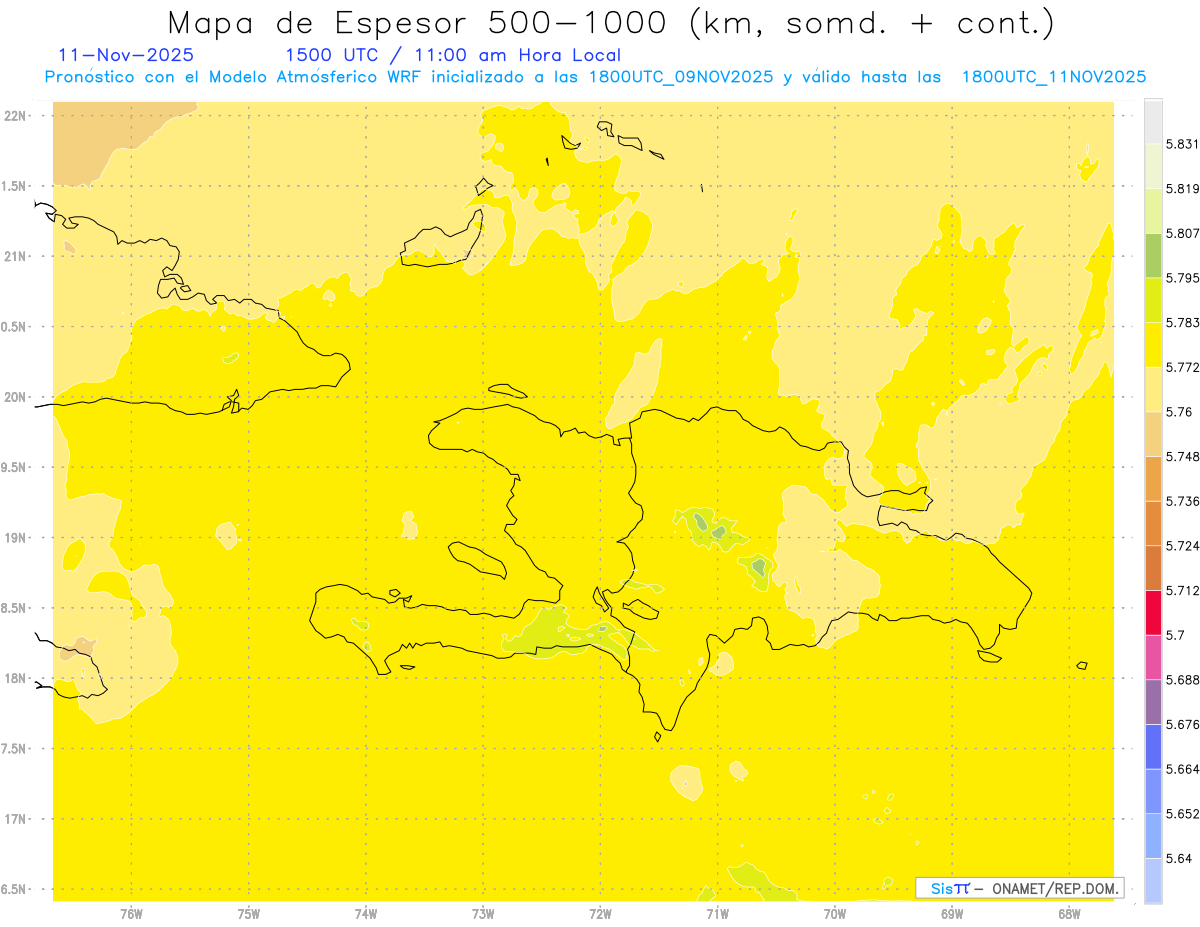The height and width of the screenshot is (927, 1200).
Task: Click the longitude axis label "71W"
Action: pos(717,914)
